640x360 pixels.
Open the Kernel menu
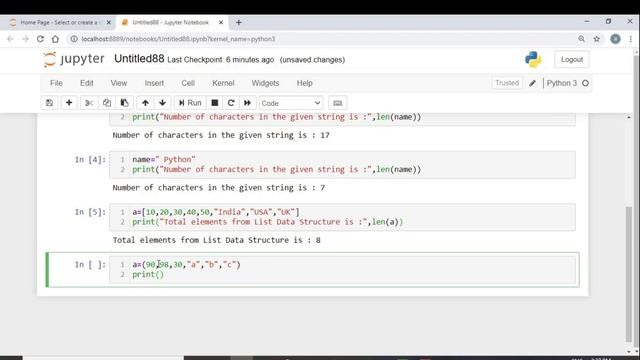223,83
